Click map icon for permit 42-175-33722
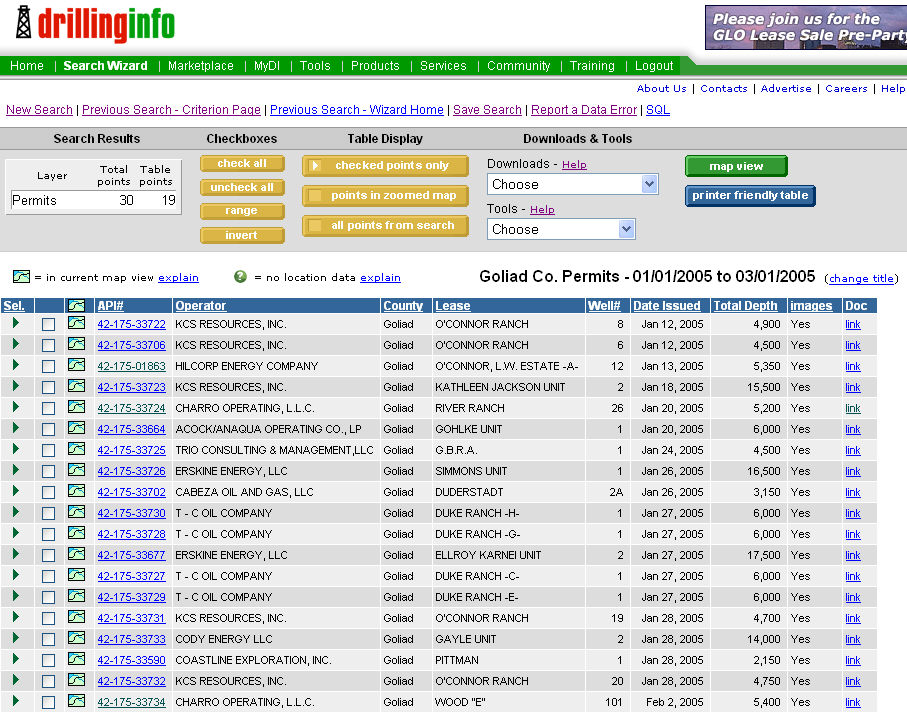The width and height of the screenshot is (907, 720). [76, 323]
